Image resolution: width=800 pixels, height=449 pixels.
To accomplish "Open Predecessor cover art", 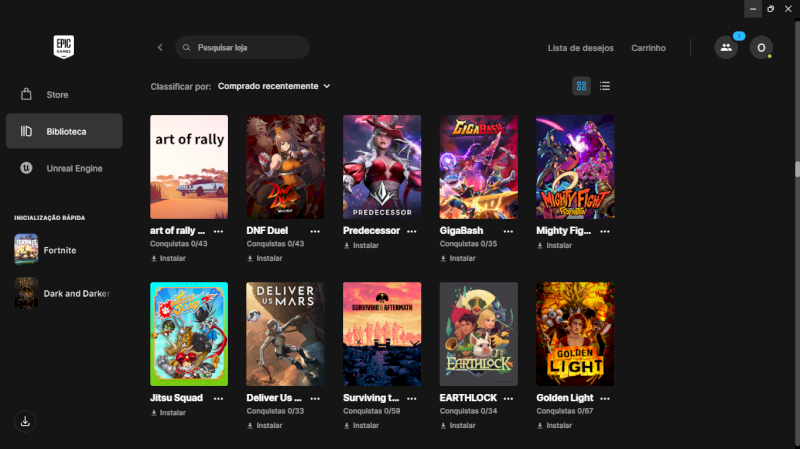I will (382, 167).
